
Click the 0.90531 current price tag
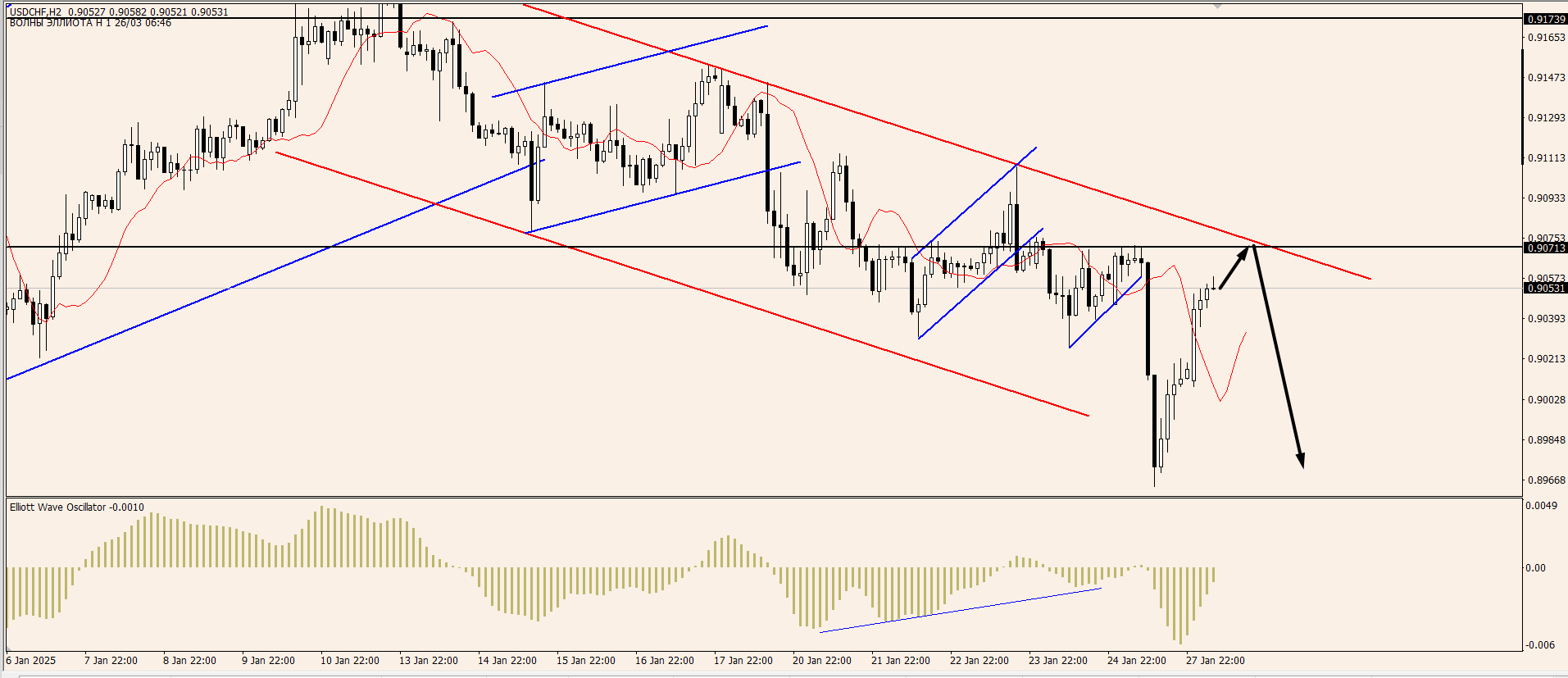point(1545,288)
